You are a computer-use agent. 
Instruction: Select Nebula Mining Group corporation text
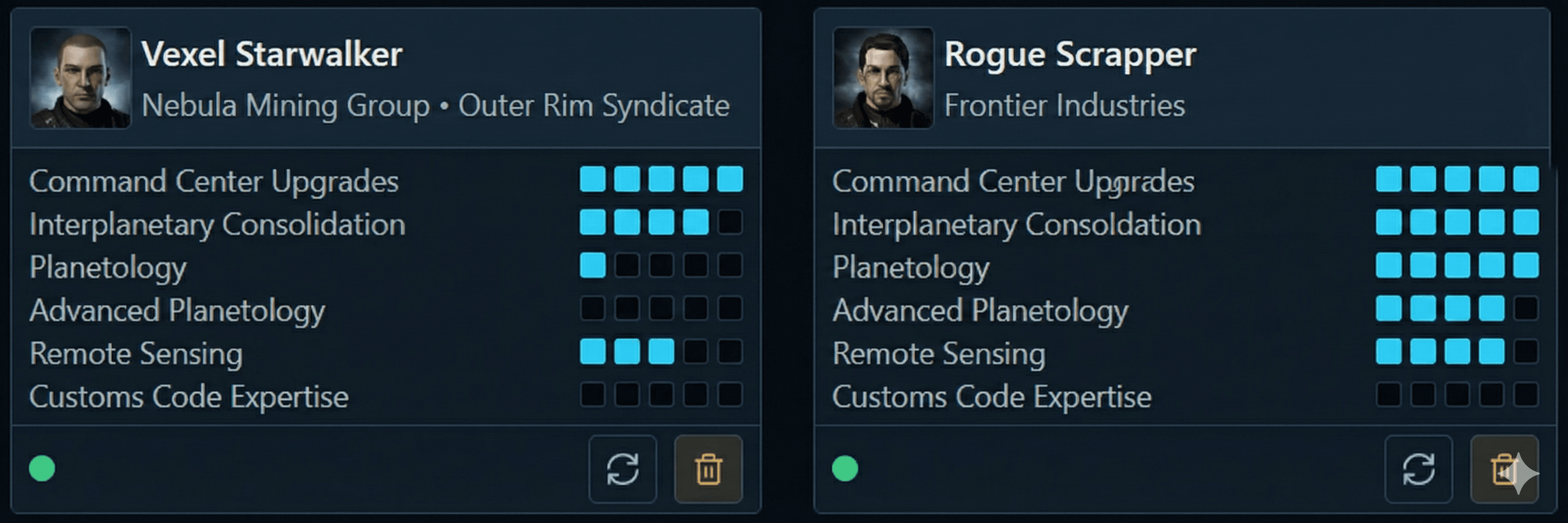(x=286, y=105)
